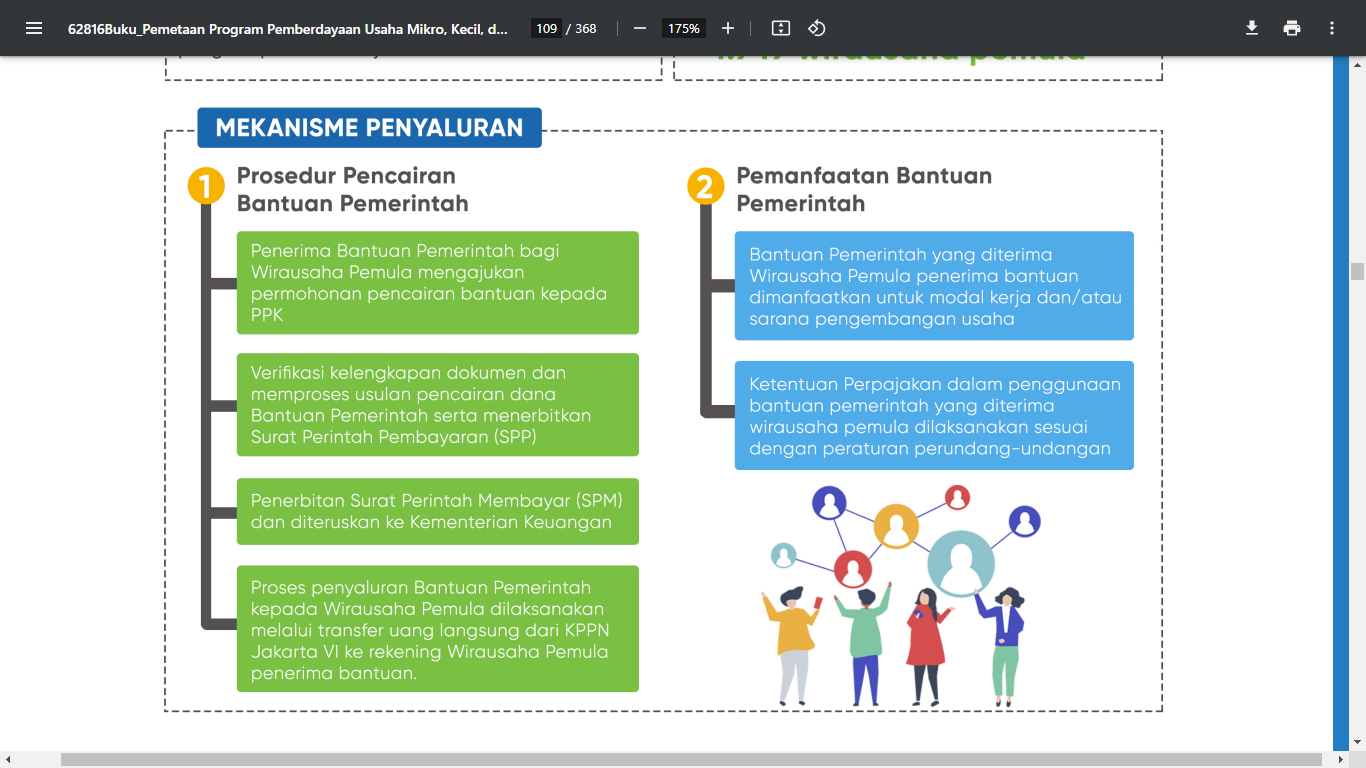1366x768 pixels.
Task: Click blue box starting 'Bantuan Pemerintah yang diterima'
Action: (x=934, y=286)
